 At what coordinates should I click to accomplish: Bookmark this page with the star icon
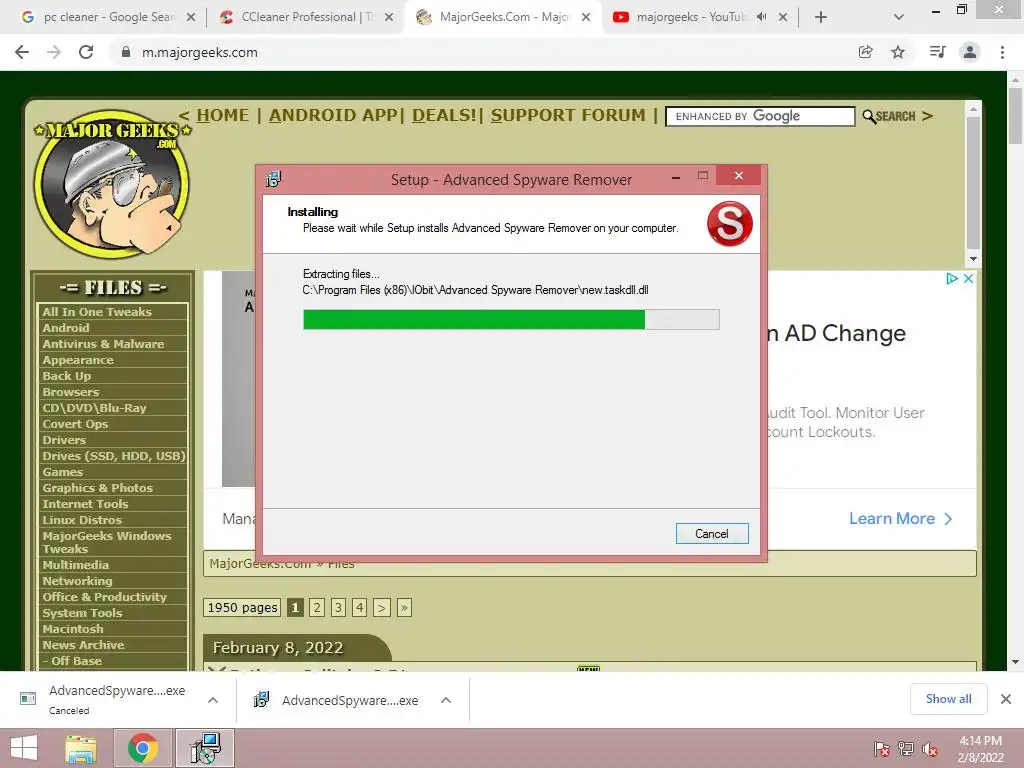point(898,52)
